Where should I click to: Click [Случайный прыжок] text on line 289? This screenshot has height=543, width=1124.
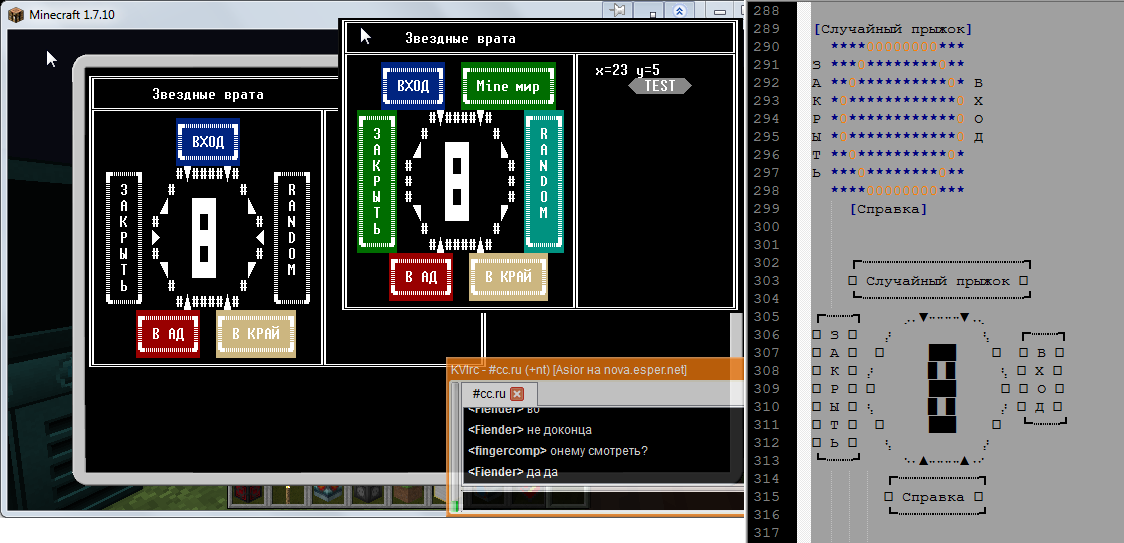point(893,29)
